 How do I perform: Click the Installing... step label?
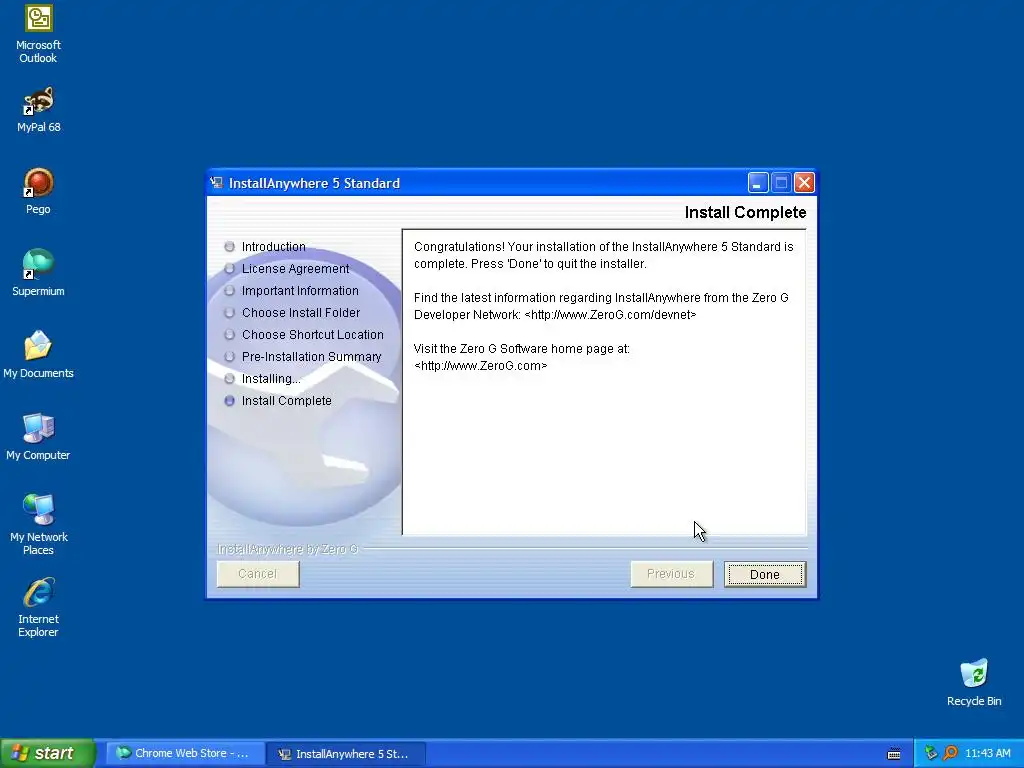click(x=271, y=379)
